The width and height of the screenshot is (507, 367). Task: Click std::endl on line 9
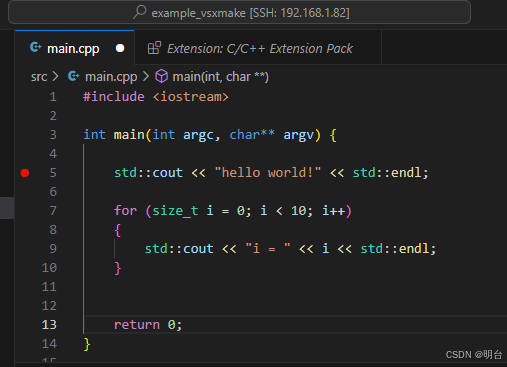394,249
